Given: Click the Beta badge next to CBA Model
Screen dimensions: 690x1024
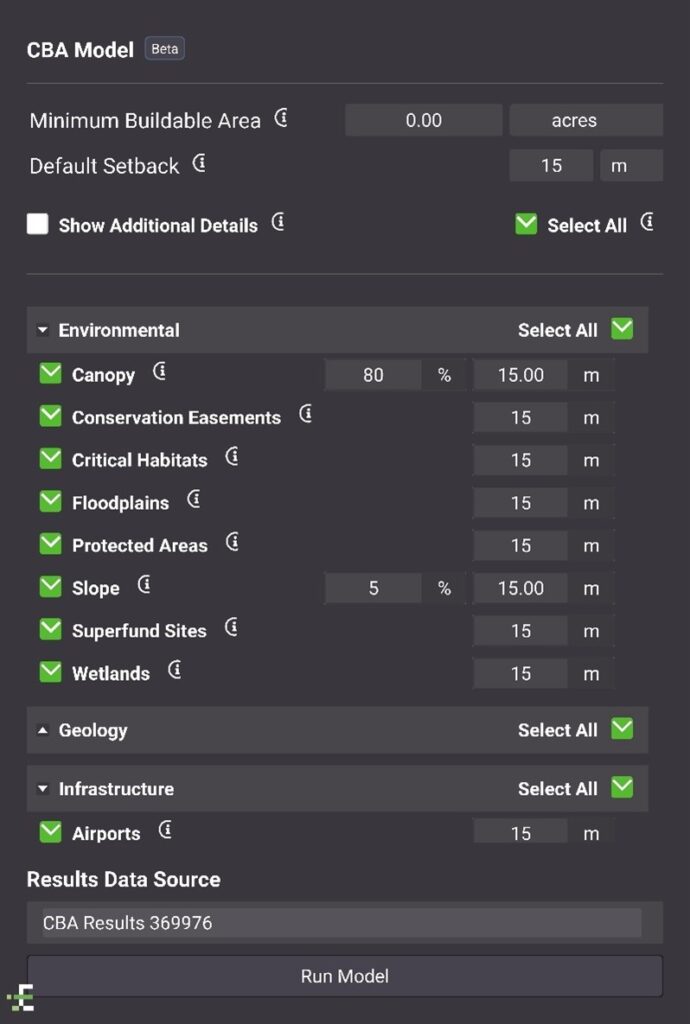Looking at the screenshot, I should [165, 49].
